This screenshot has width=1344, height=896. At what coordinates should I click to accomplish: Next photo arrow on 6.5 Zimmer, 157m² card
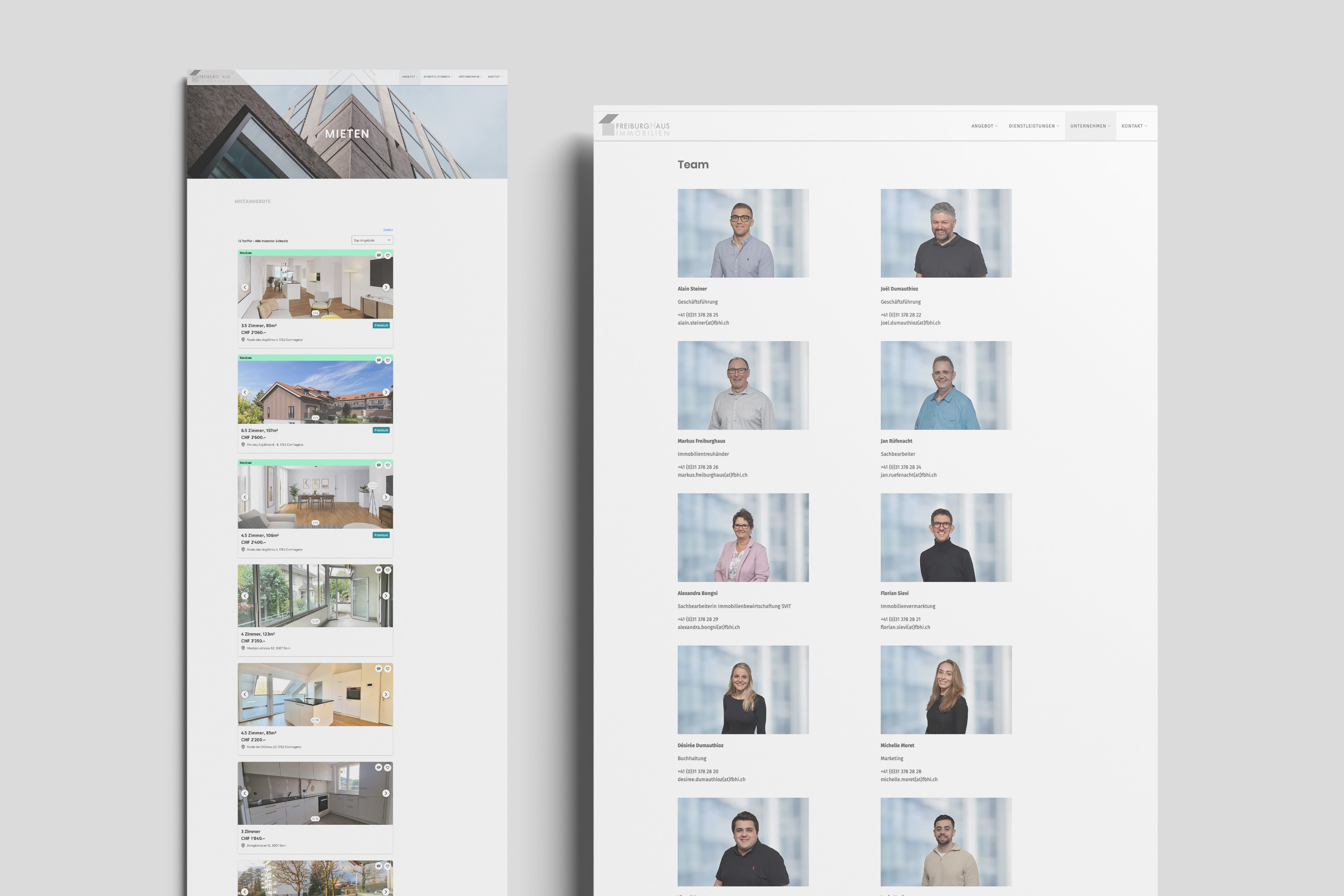[x=386, y=392]
